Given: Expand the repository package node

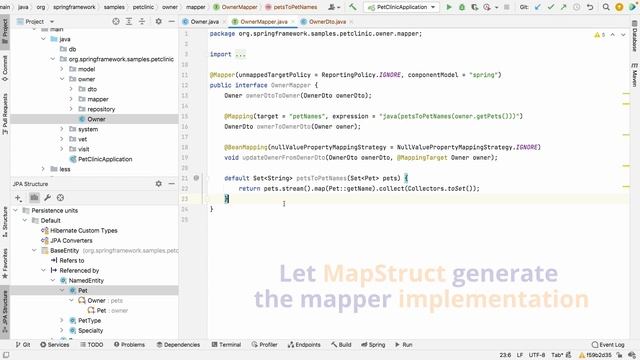Looking at the screenshot, I should coord(71,109).
